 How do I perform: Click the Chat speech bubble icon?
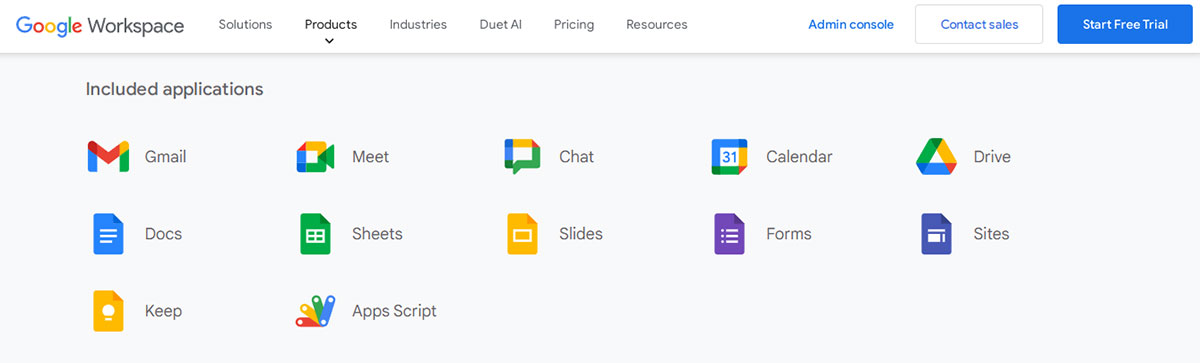(522, 157)
